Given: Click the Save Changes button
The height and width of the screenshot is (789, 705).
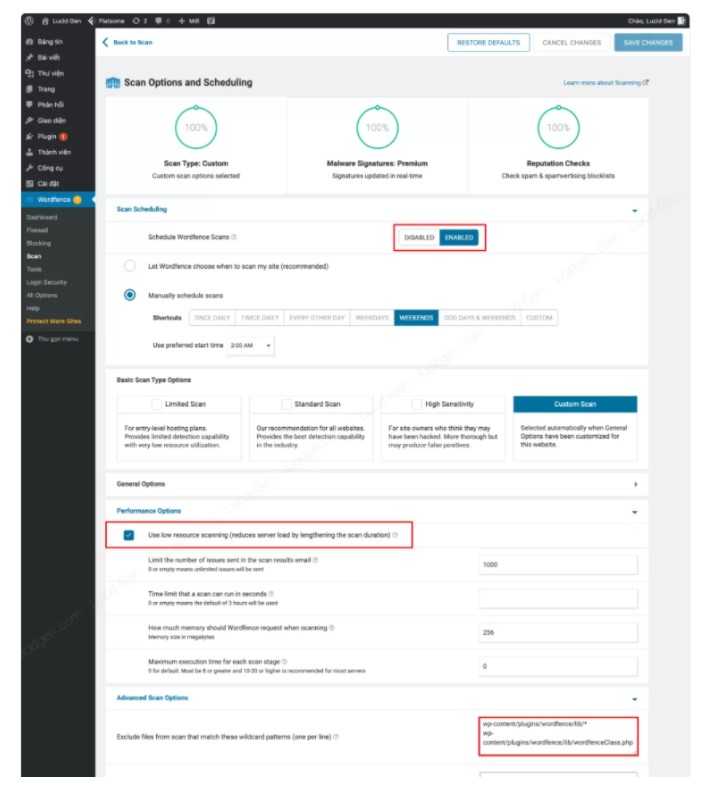Looking at the screenshot, I should click(648, 42).
